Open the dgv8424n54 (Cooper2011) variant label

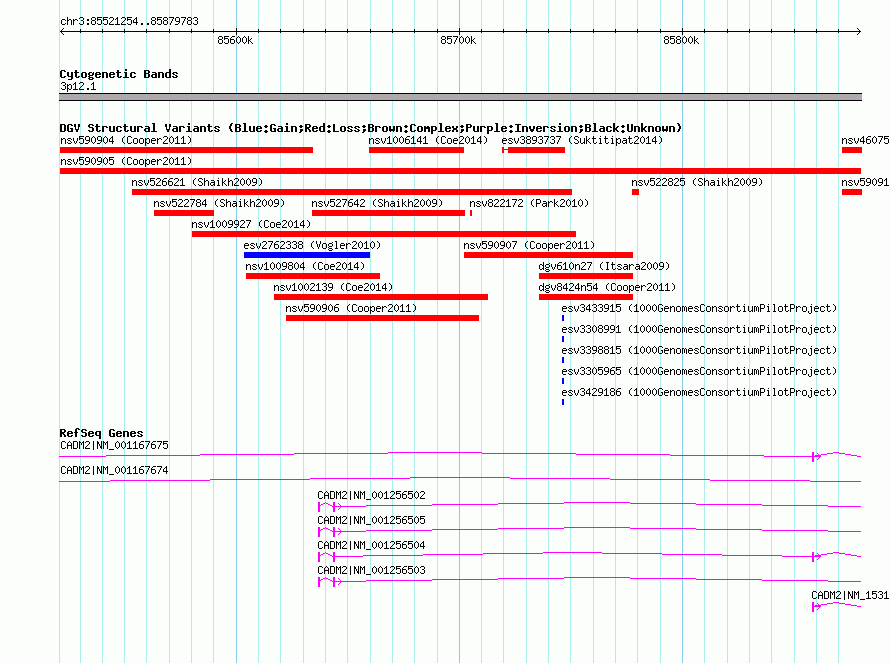607,287
